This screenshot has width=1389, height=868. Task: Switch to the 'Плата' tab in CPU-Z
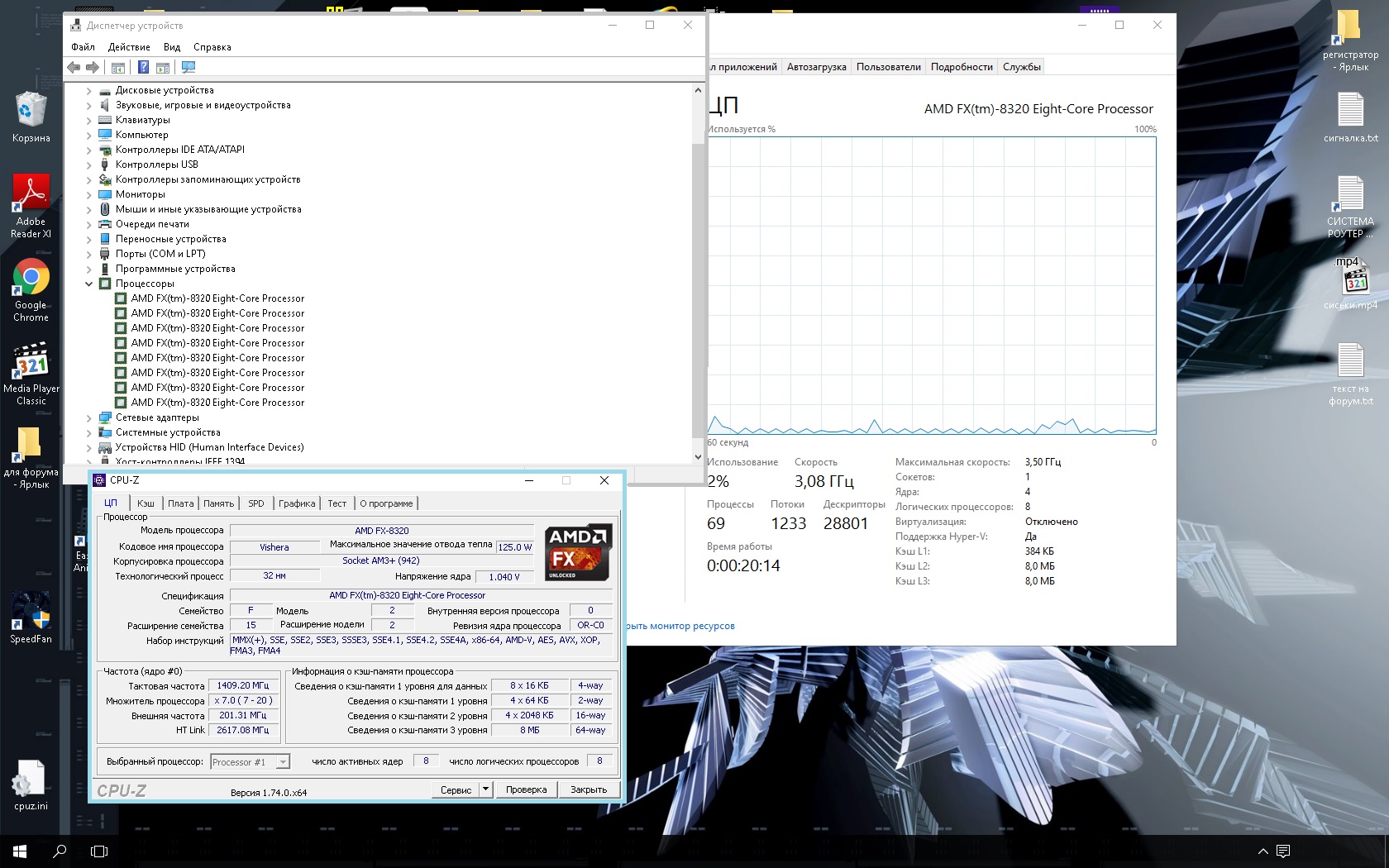click(x=181, y=503)
